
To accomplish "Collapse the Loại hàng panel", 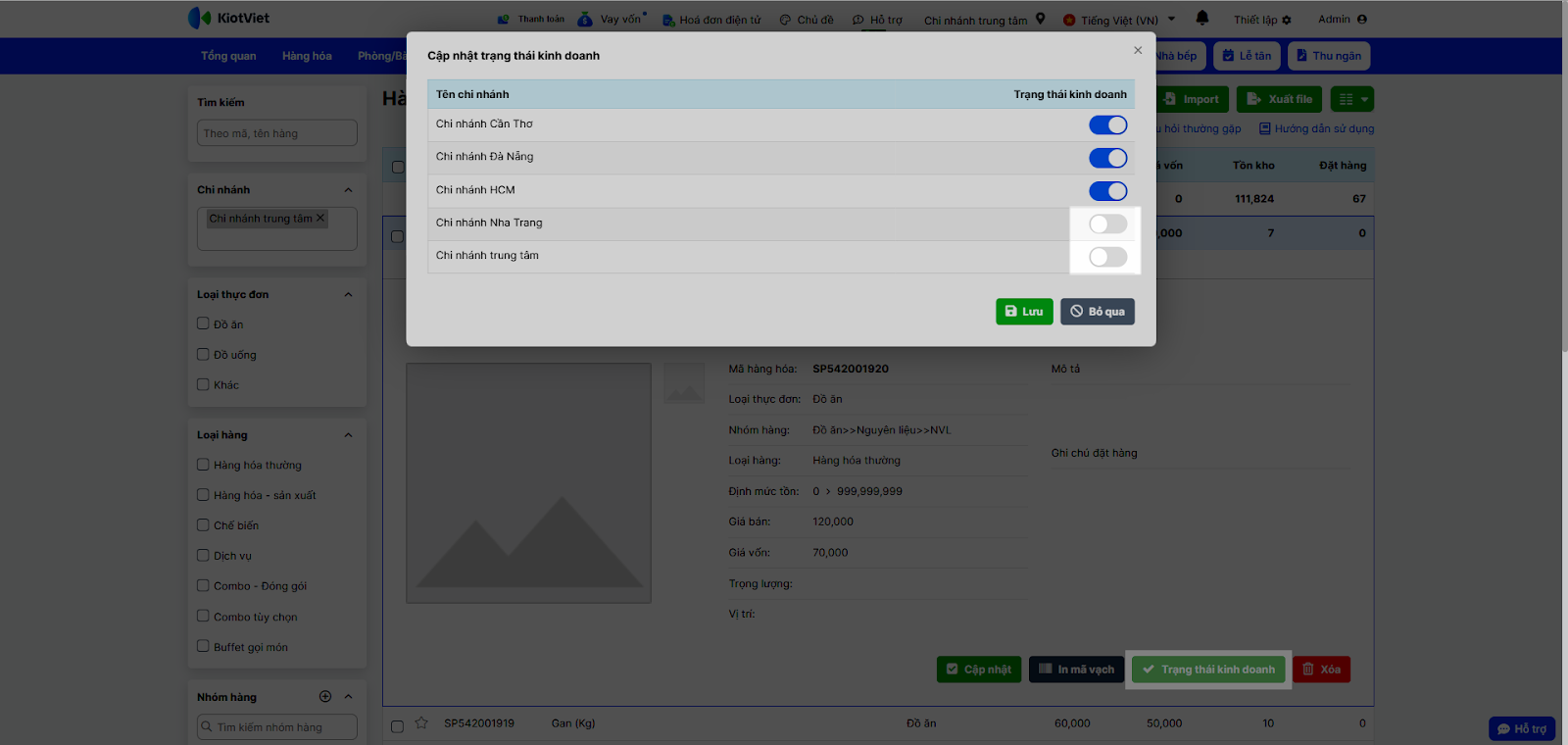I will (x=348, y=435).
